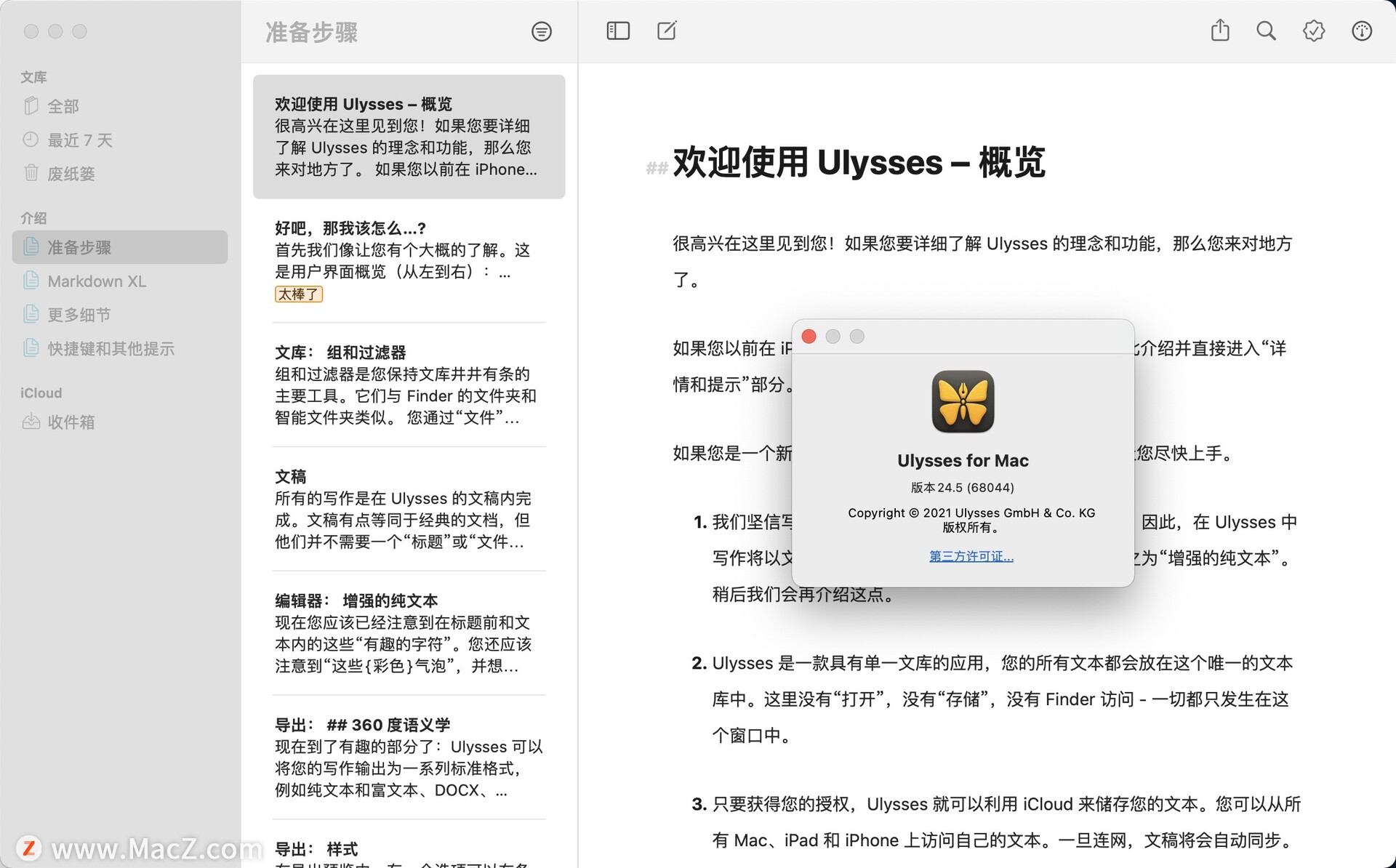Click the 全部 library icon
The height and width of the screenshot is (868, 1396).
(x=31, y=106)
